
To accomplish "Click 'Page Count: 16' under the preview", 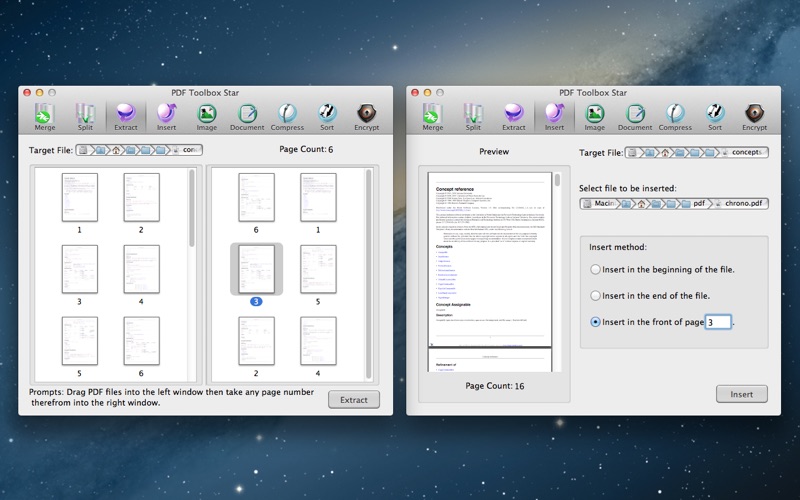I will click(x=494, y=386).
